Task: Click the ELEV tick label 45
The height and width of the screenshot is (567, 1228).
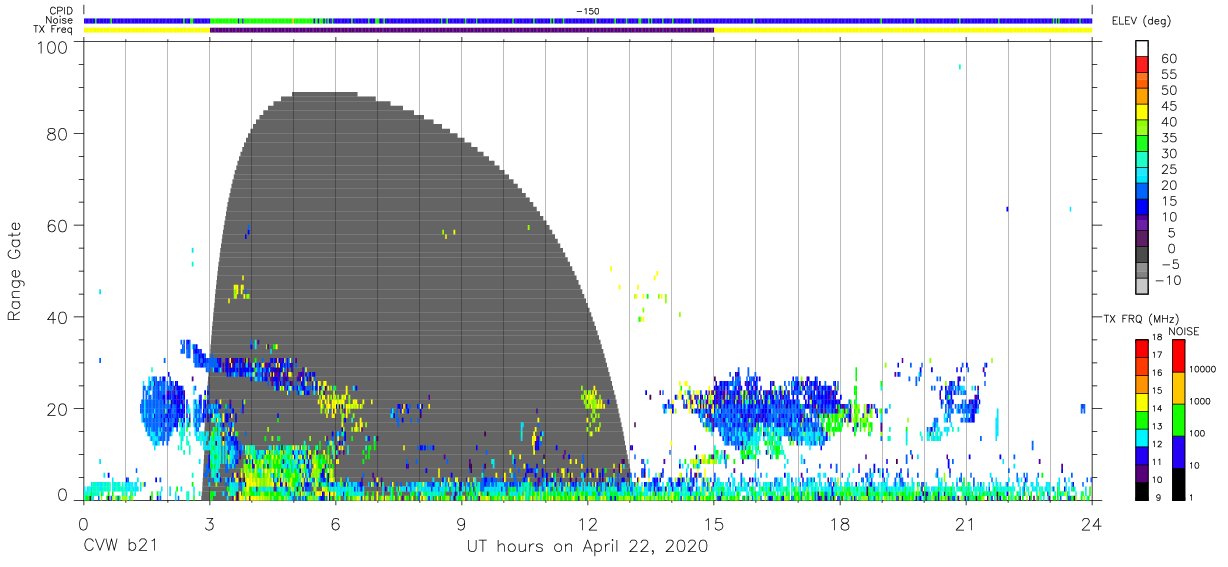Action: pos(1169,106)
